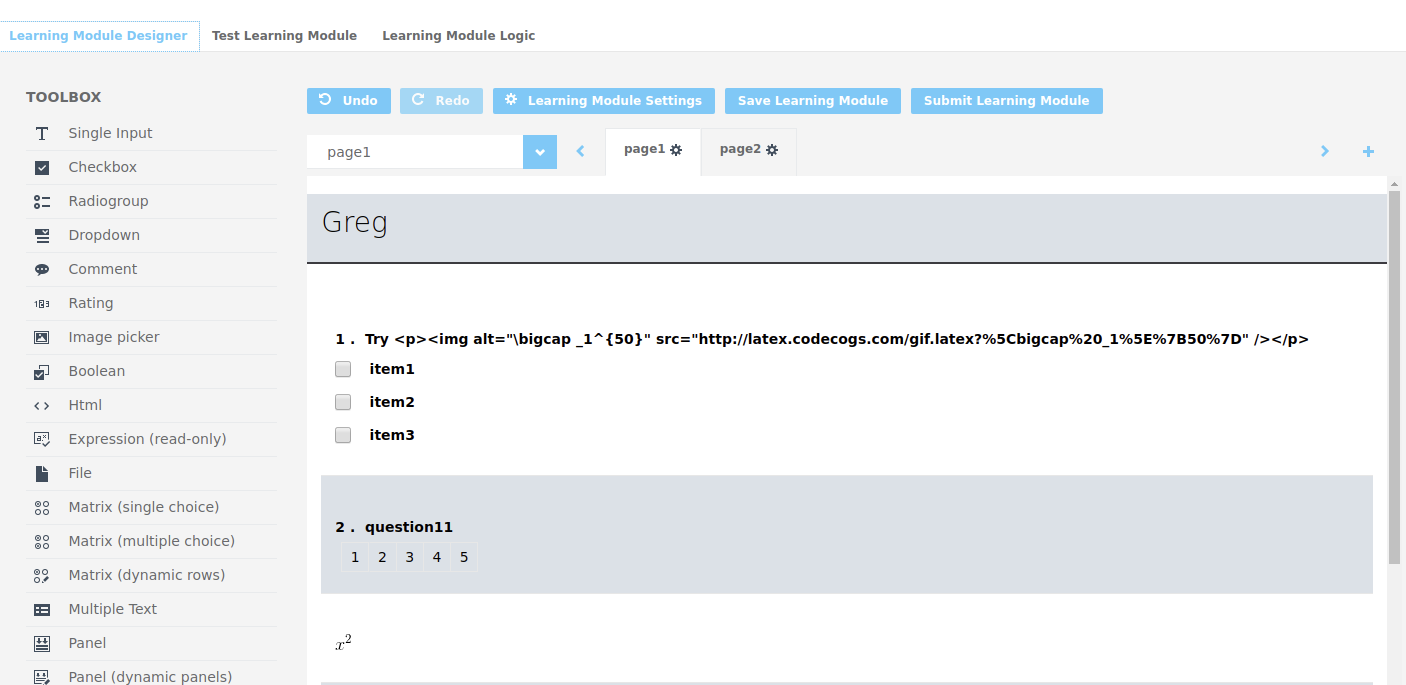Screen dimensions: 1406x685
Task: Tick the item3 checkbox
Action: click(x=343, y=435)
